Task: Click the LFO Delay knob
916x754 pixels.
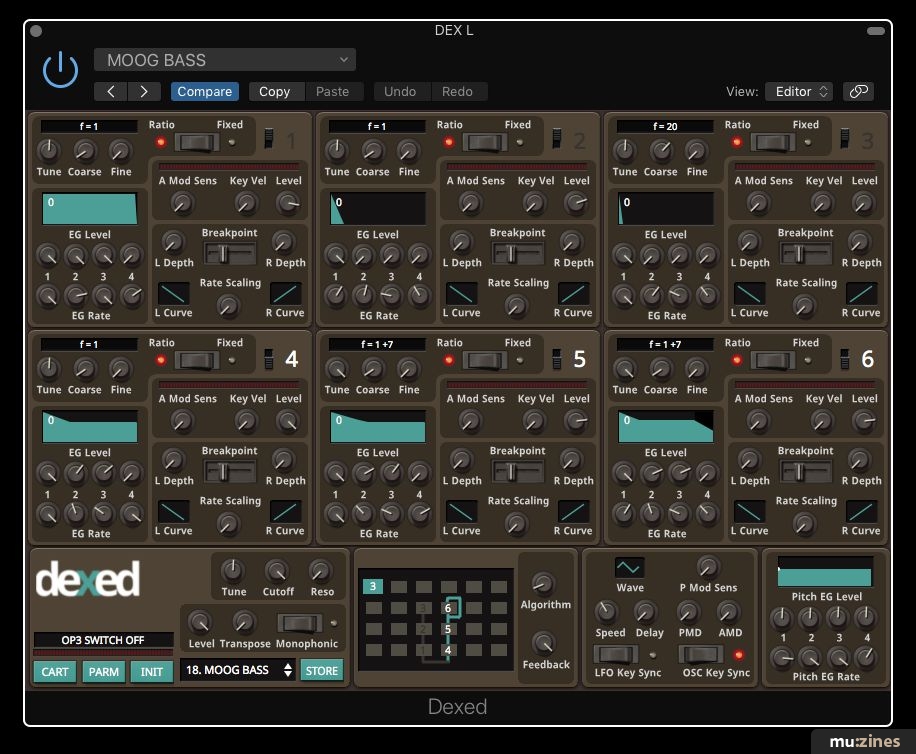Action: pos(645,611)
